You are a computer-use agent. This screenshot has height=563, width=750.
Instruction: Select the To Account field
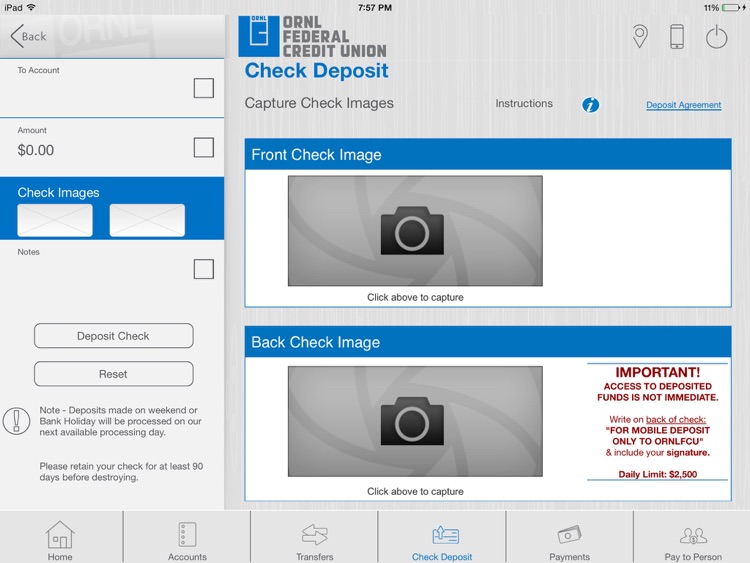tap(112, 88)
